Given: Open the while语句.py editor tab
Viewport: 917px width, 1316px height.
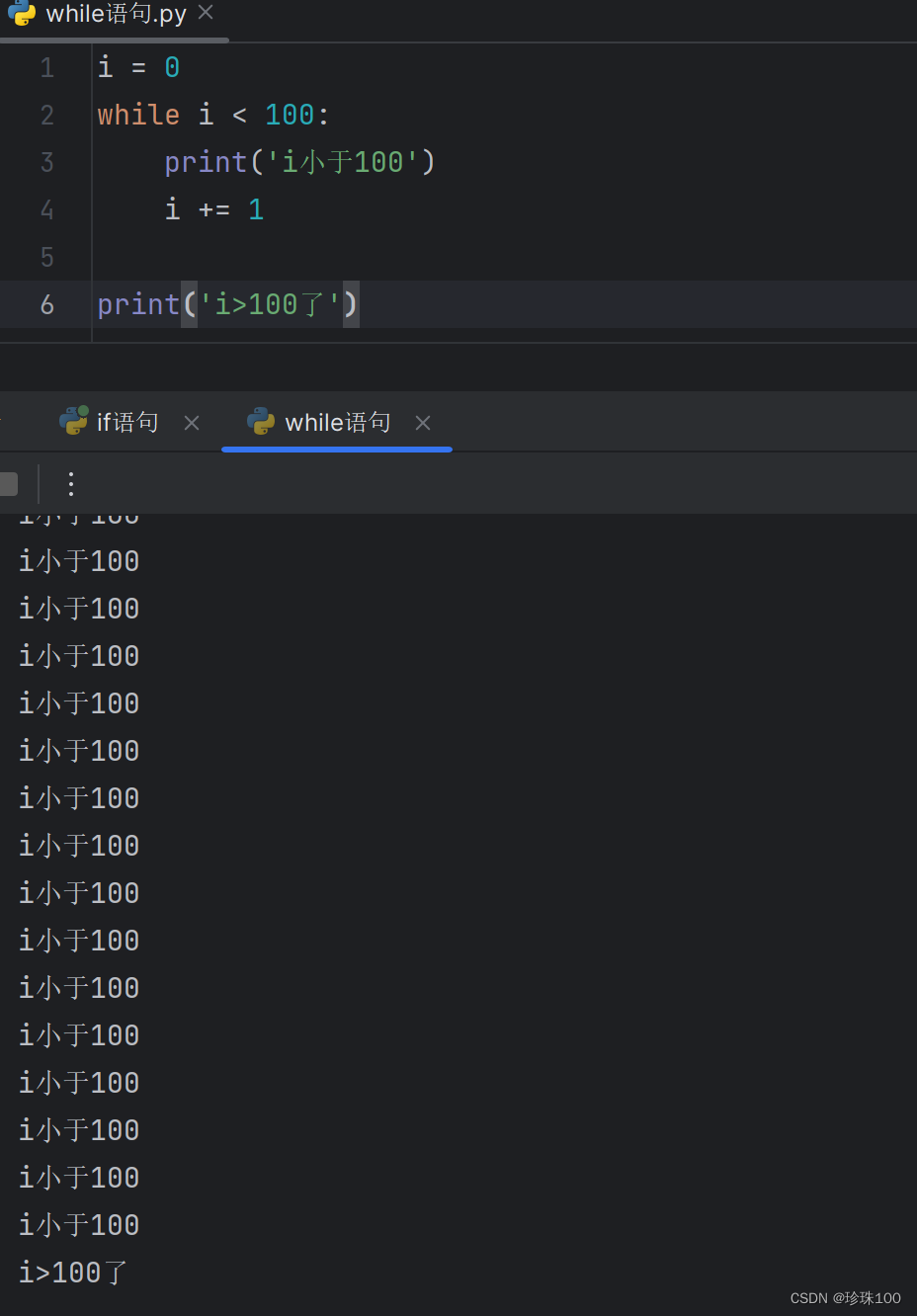Looking at the screenshot, I should click(116, 14).
